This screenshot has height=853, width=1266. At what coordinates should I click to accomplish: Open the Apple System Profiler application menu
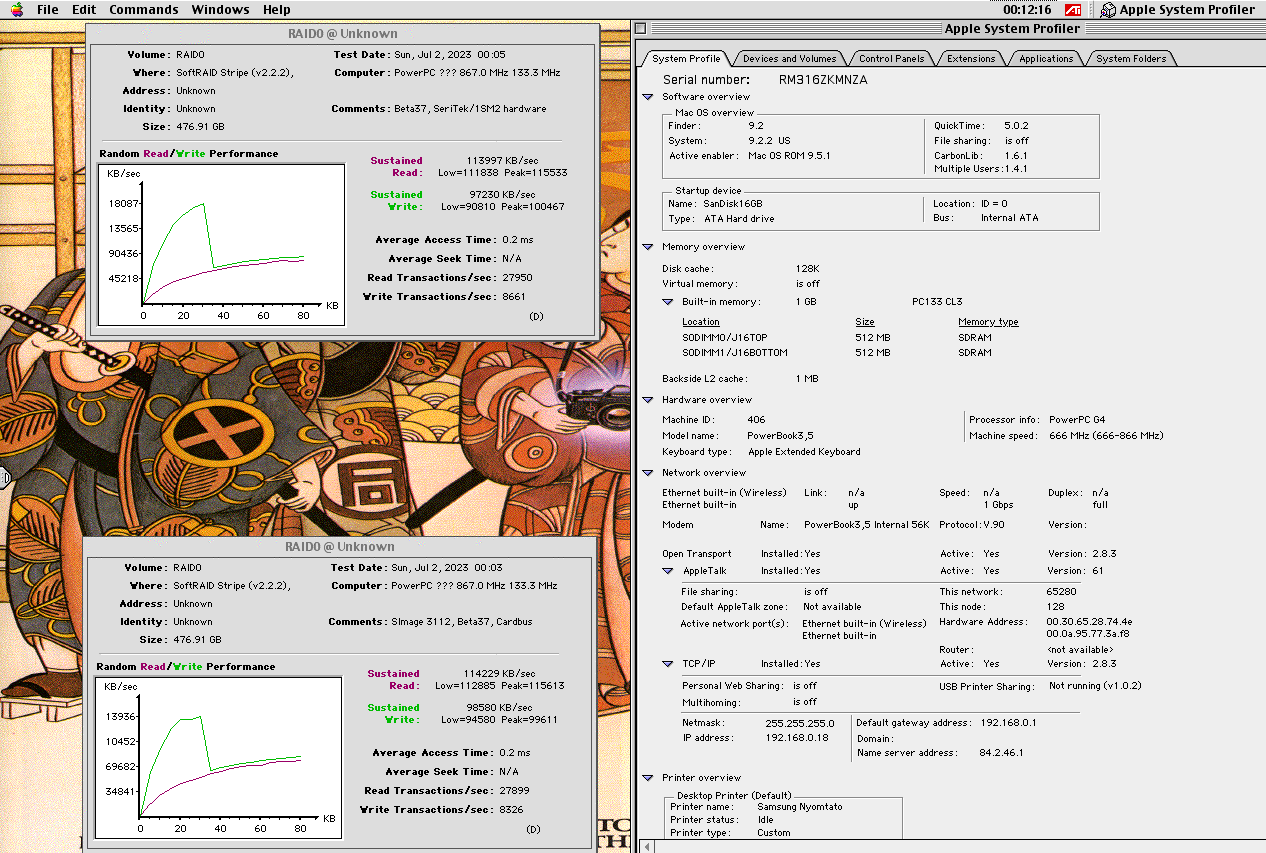[x=1178, y=10]
